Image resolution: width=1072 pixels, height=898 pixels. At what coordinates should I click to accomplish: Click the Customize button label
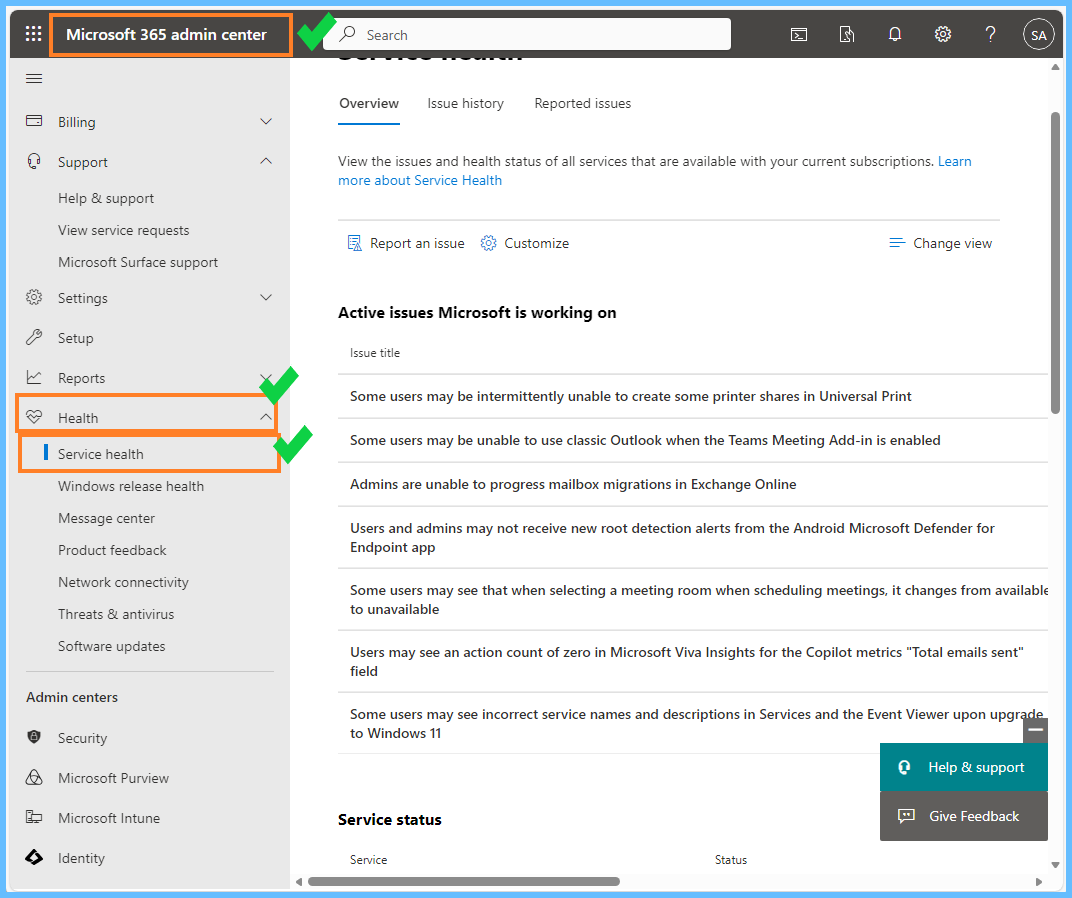[536, 243]
